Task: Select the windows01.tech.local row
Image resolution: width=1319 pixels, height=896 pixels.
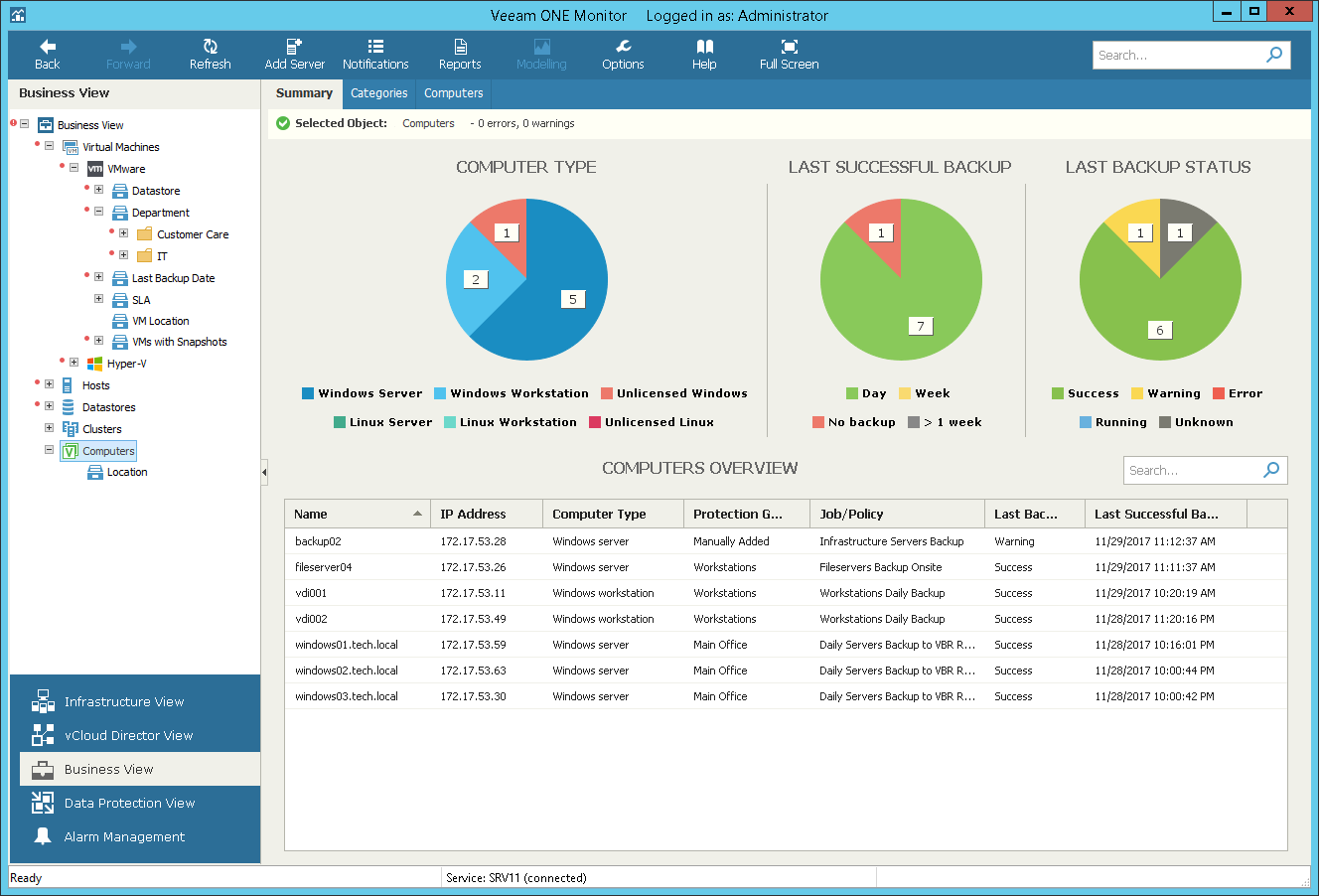Action: (x=786, y=645)
